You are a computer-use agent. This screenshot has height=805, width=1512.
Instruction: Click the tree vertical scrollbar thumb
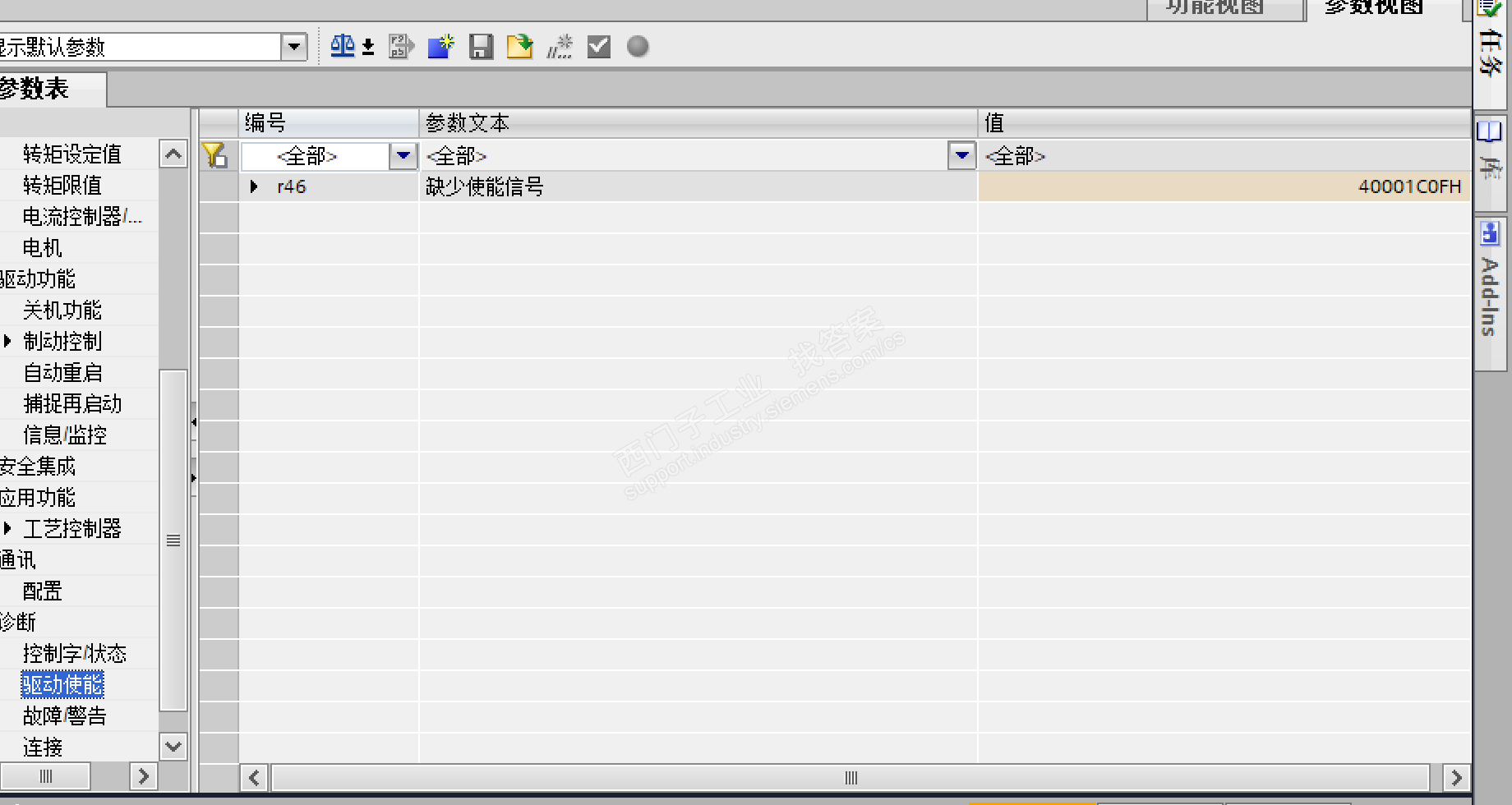[x=173, y=540]
